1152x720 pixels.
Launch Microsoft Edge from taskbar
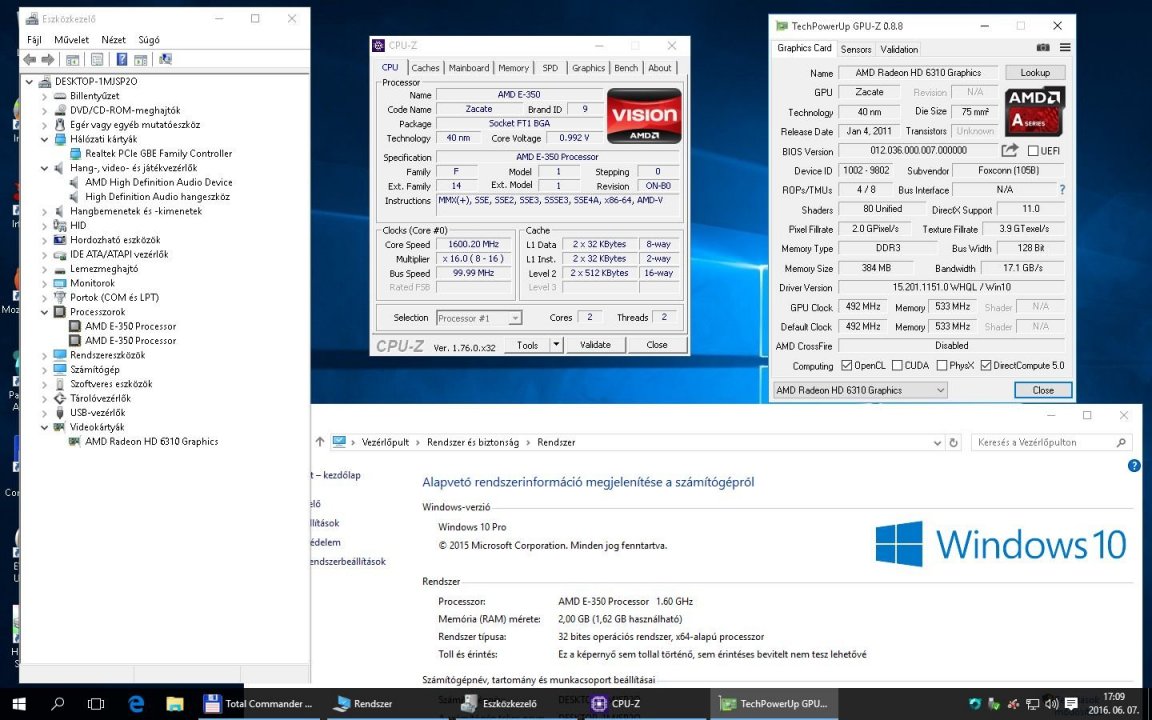[x=136, y=704]
